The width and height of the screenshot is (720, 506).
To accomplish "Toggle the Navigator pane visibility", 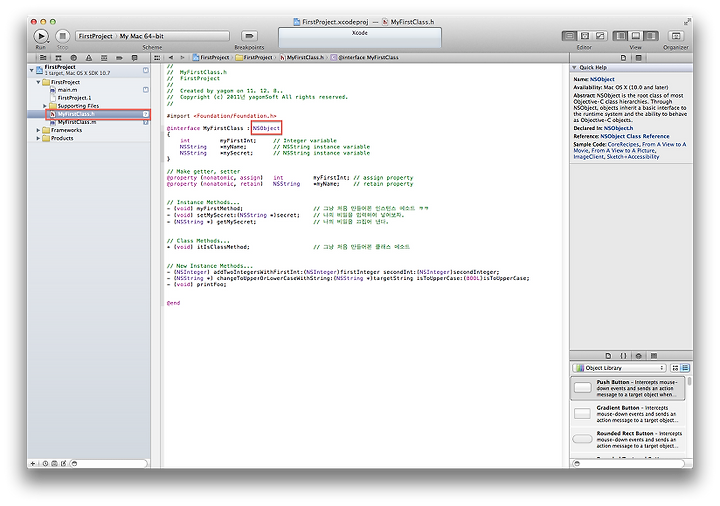I will tap(620, 36).
